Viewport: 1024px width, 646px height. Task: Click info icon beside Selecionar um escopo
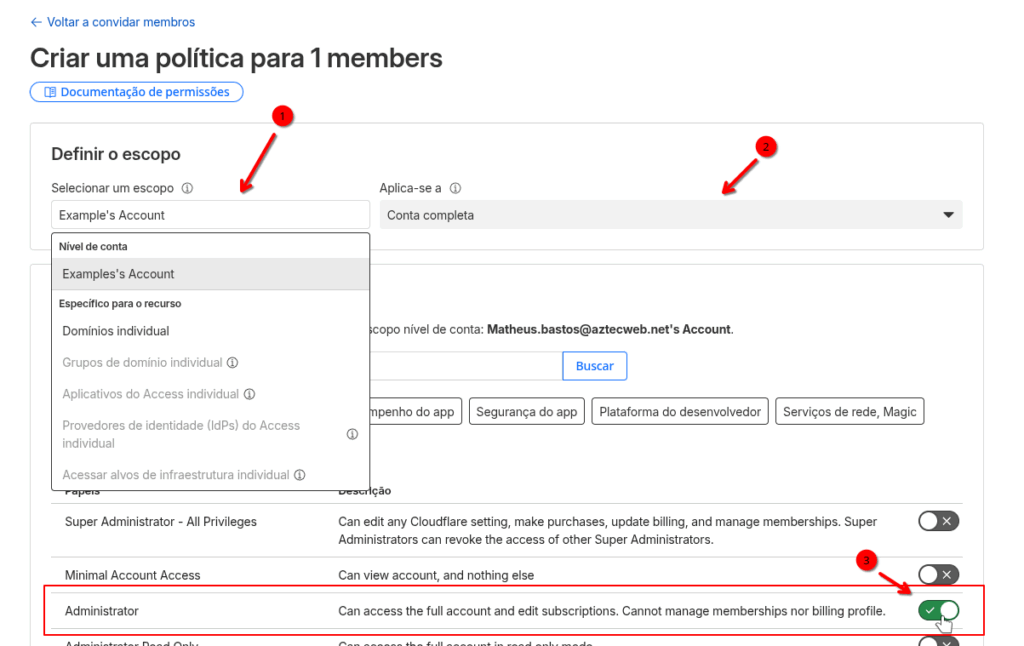pyautogui.click(x=188, y=188)
